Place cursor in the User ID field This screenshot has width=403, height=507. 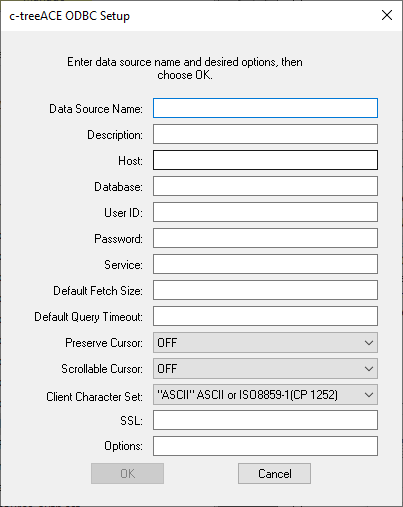tap(265, 212)
